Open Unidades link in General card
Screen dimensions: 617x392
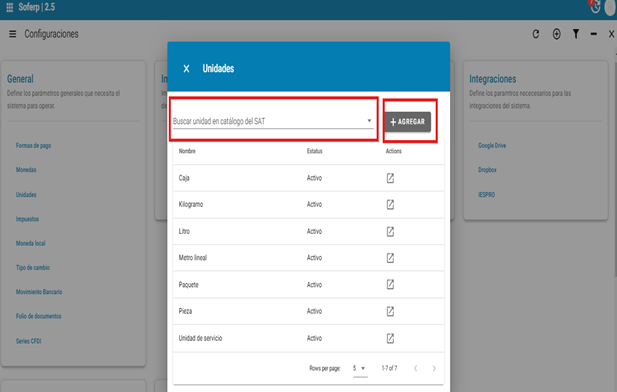coord(26,195)
